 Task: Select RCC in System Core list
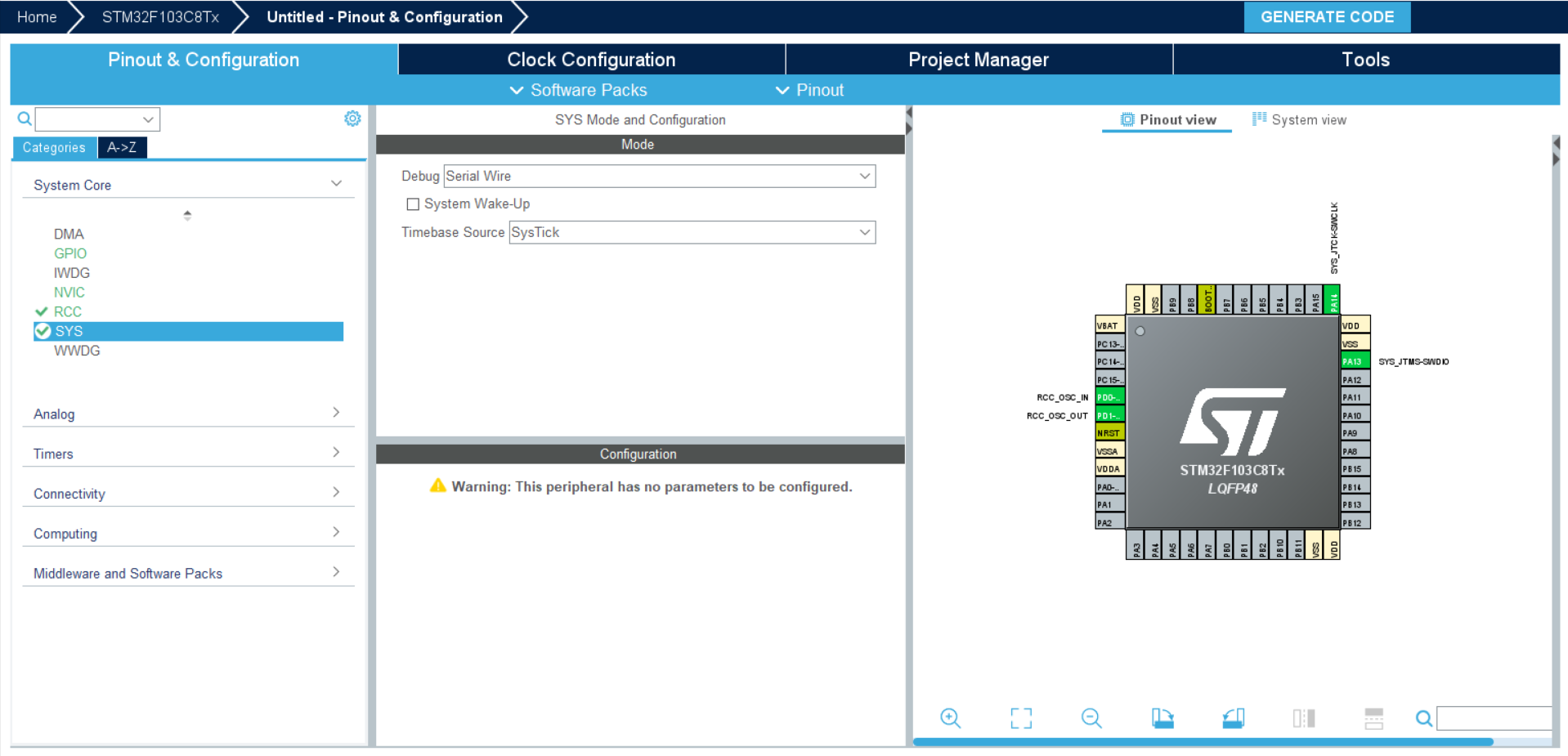click(68, 311)
